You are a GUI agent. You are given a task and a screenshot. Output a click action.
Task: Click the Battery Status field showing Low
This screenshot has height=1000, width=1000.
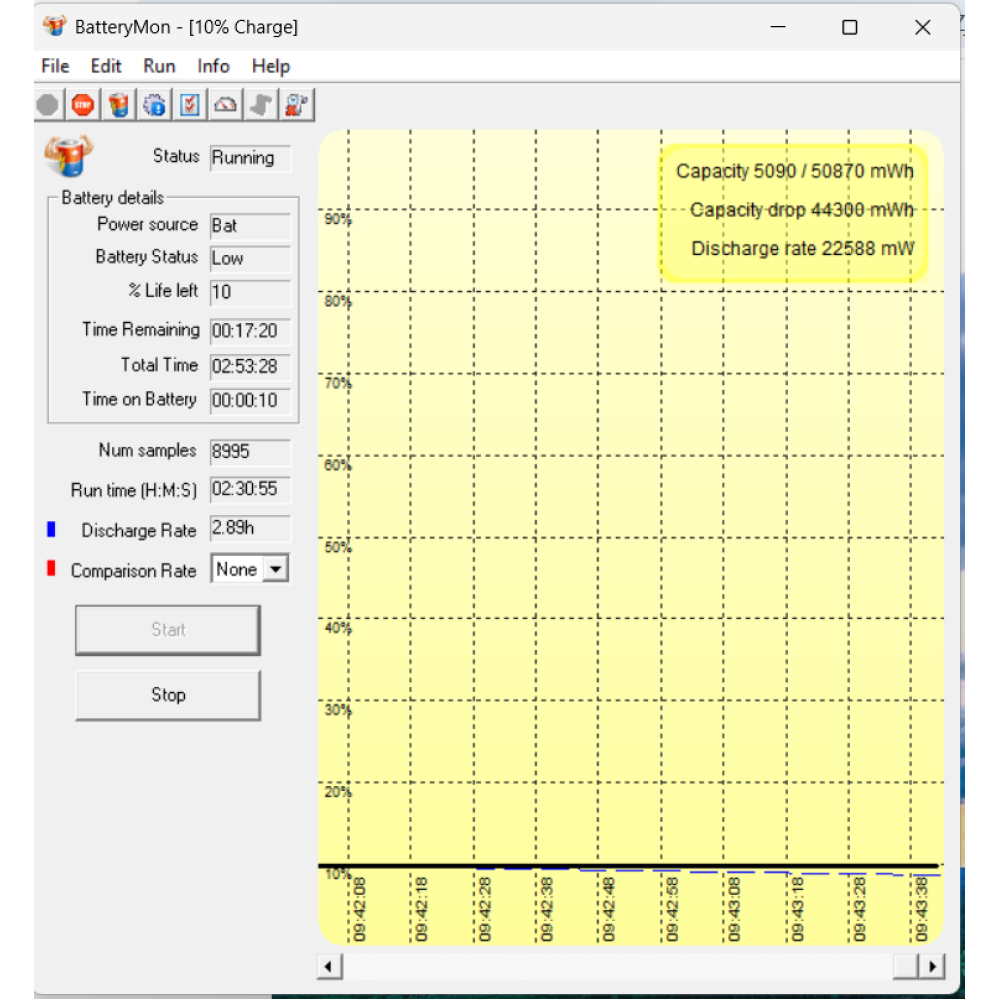250,258
